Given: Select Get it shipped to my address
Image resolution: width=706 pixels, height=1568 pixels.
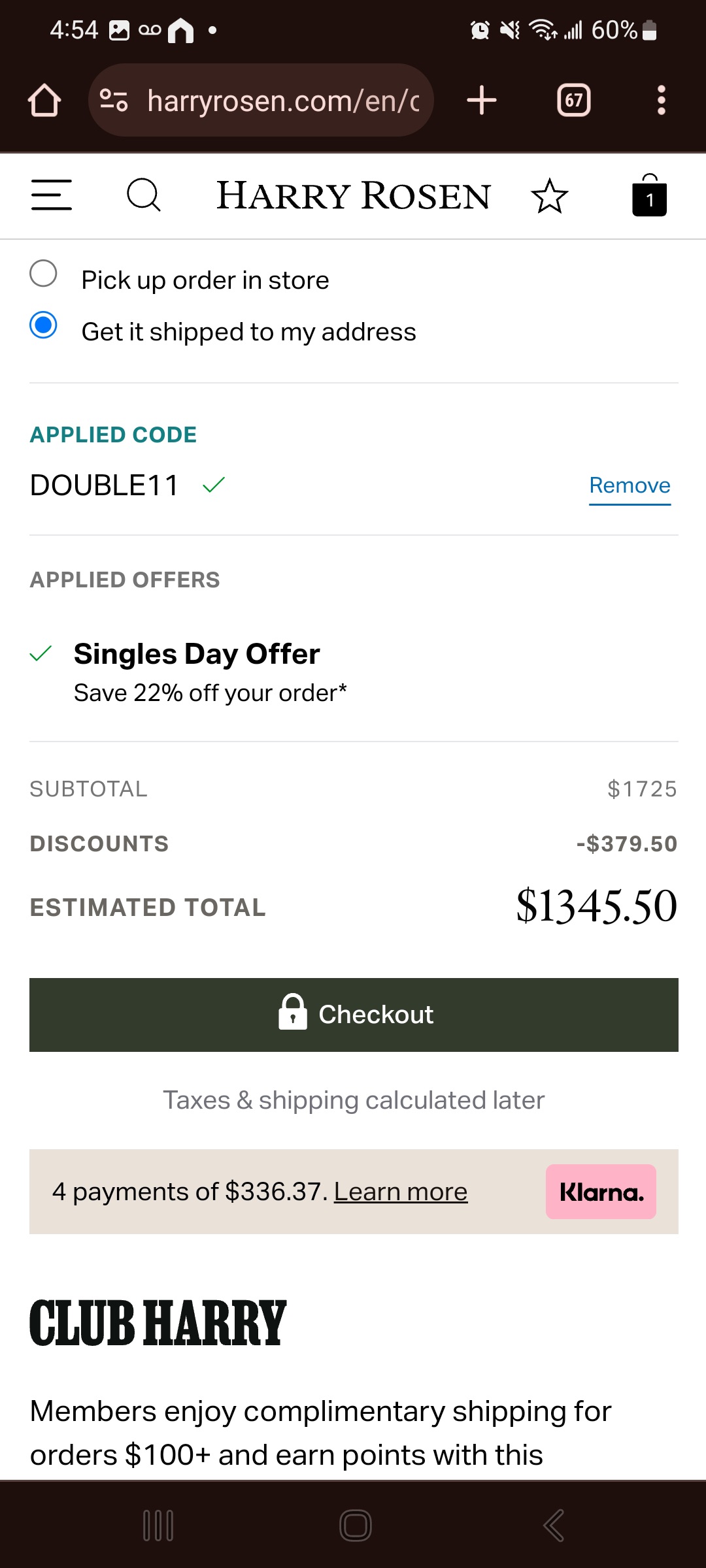Looking at the screenshot, I should point(44,325).
